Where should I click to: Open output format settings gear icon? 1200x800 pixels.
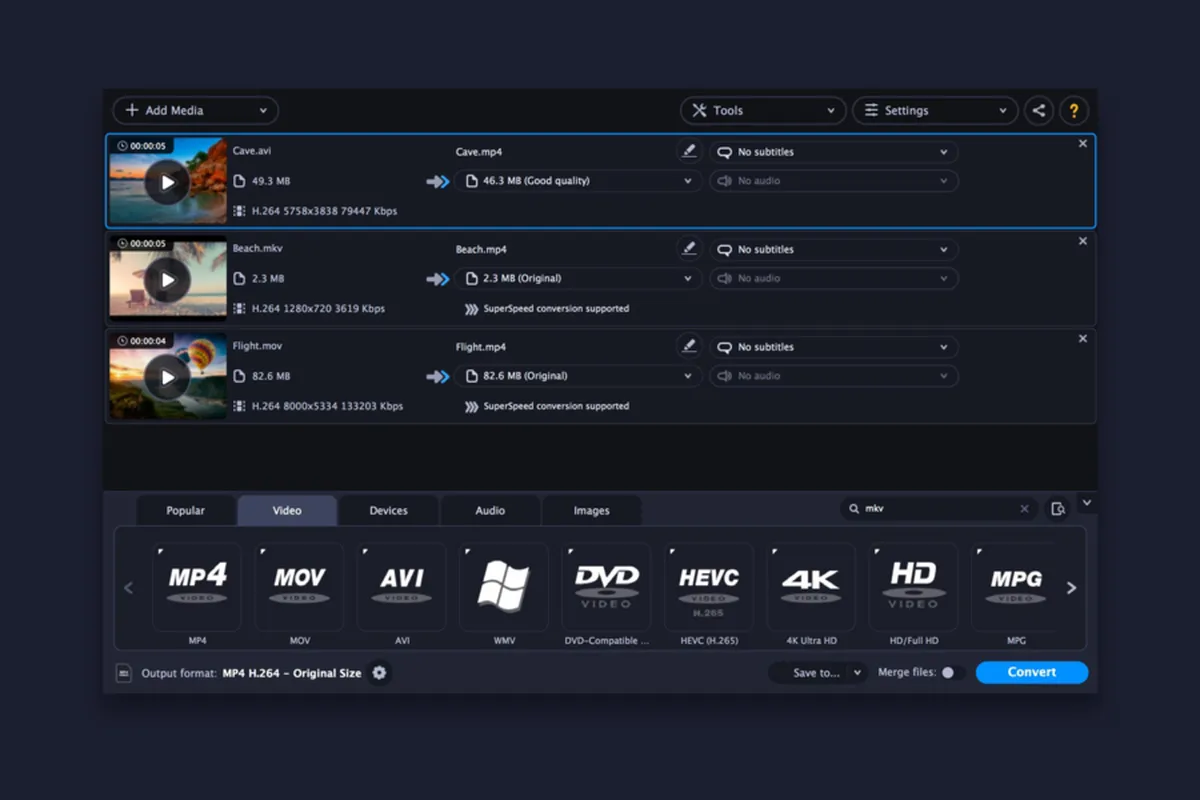coord(379,673)
